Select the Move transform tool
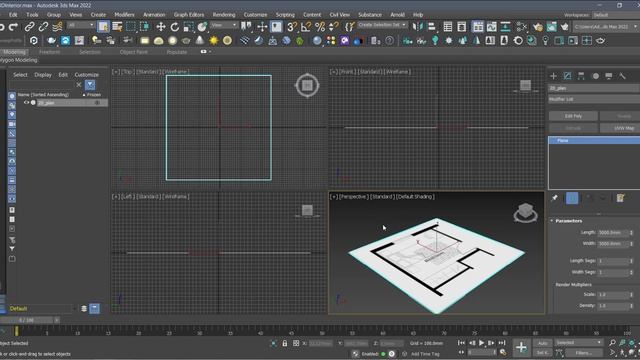Image resolution: width=640 pixels, height=360 pixels. coord(161,27)
